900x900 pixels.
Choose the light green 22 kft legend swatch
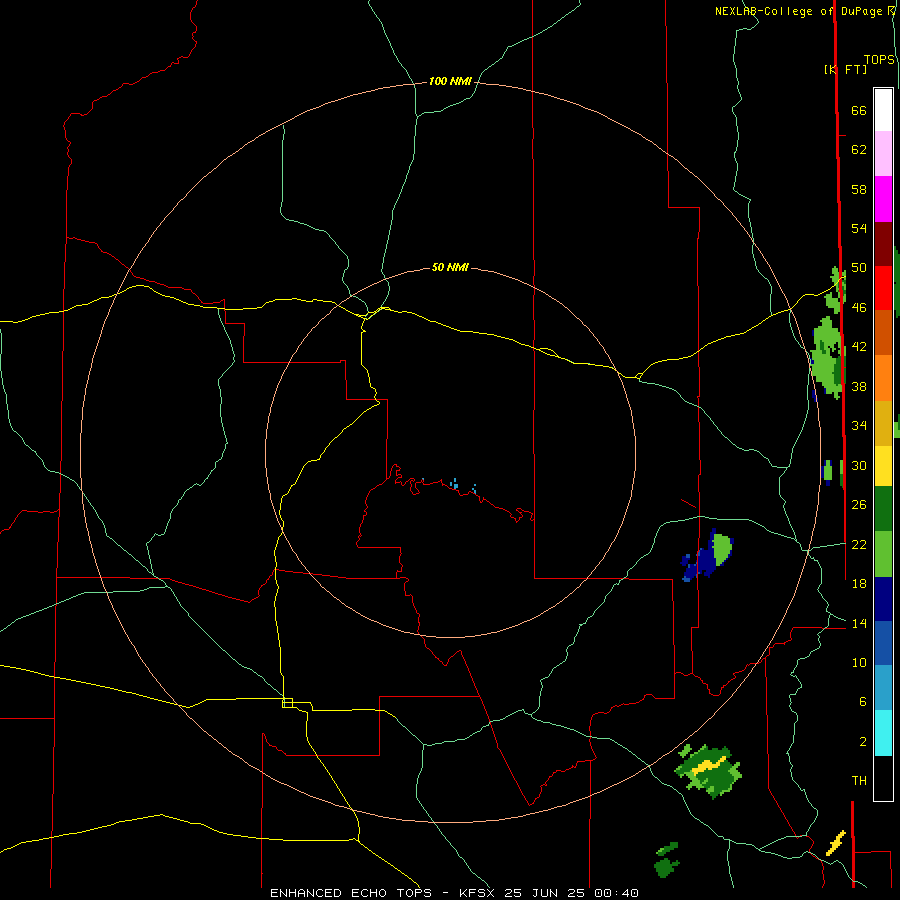[883, 554]
